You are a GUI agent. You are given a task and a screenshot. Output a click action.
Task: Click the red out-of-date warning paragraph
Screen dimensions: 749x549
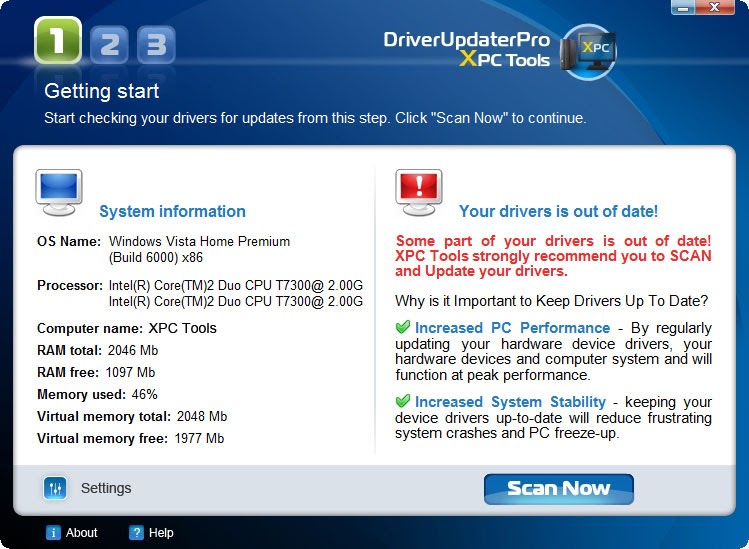(553, 256)
